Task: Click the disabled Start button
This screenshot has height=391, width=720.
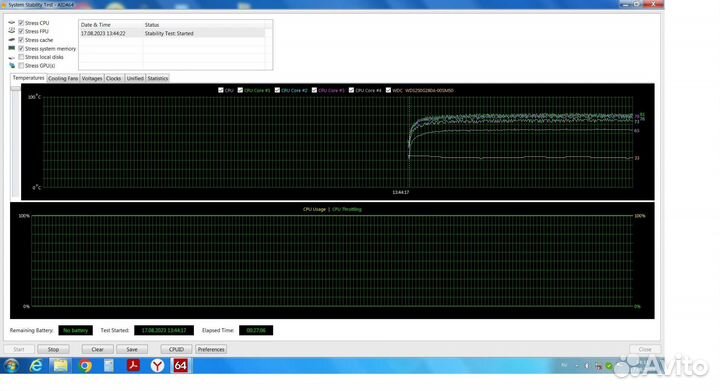Action: [19, 349]
